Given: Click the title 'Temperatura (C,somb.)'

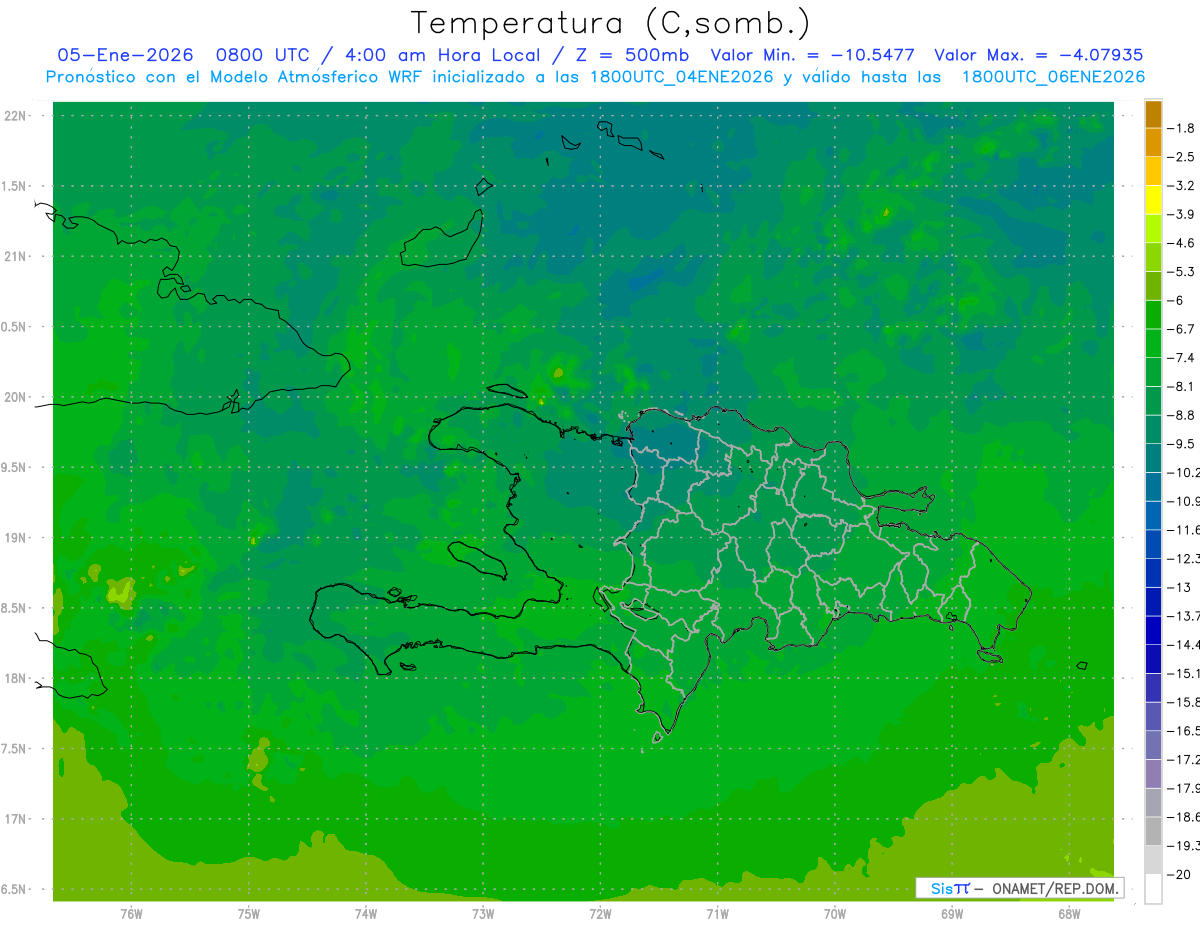Looking at the screenshot, I should pos(611,23).
